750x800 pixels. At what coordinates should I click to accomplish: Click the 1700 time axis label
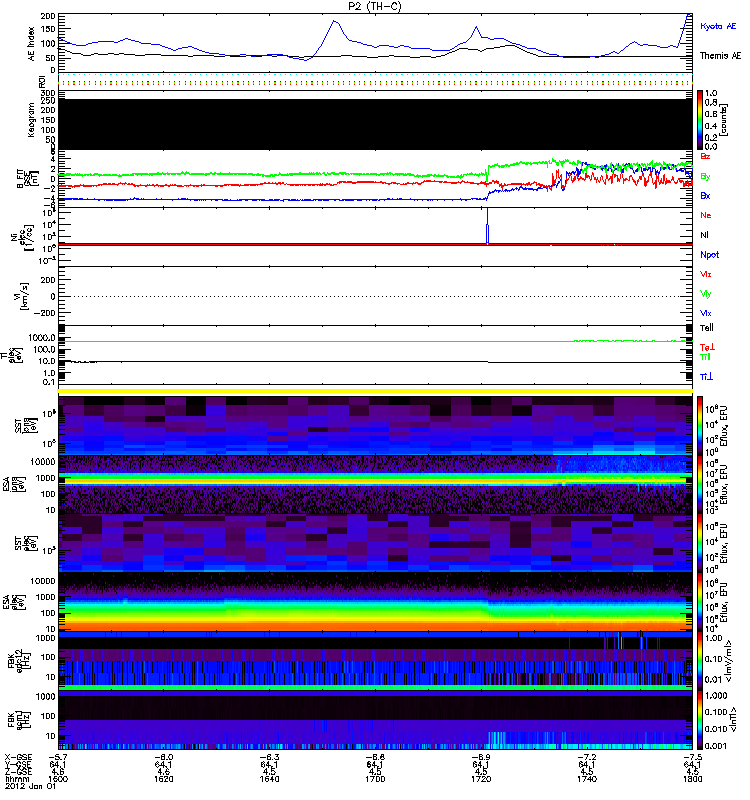tap(375, 779)
